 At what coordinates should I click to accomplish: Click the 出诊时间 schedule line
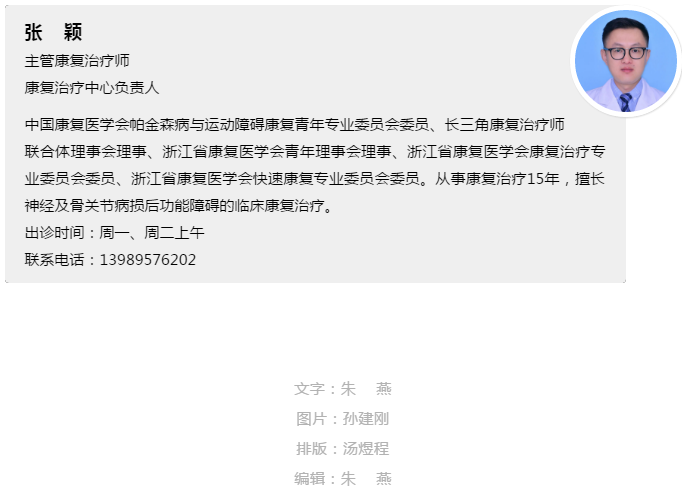pyautogui.click(x=114, y=233)
